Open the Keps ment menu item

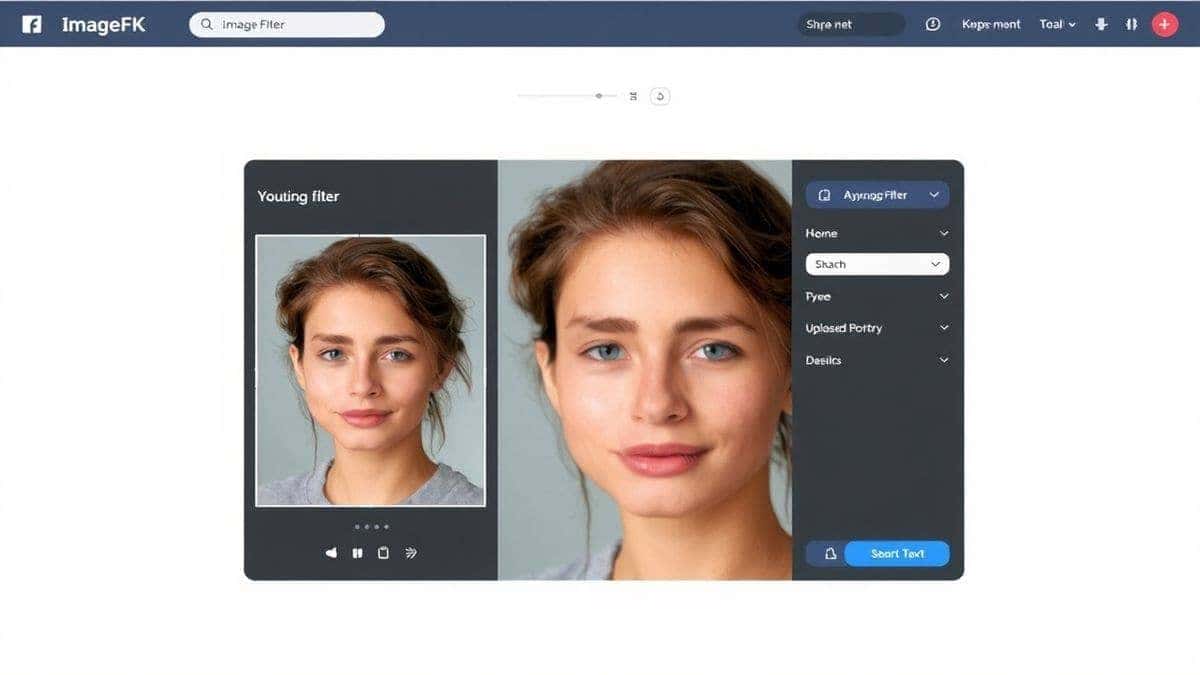coord(991,24)
